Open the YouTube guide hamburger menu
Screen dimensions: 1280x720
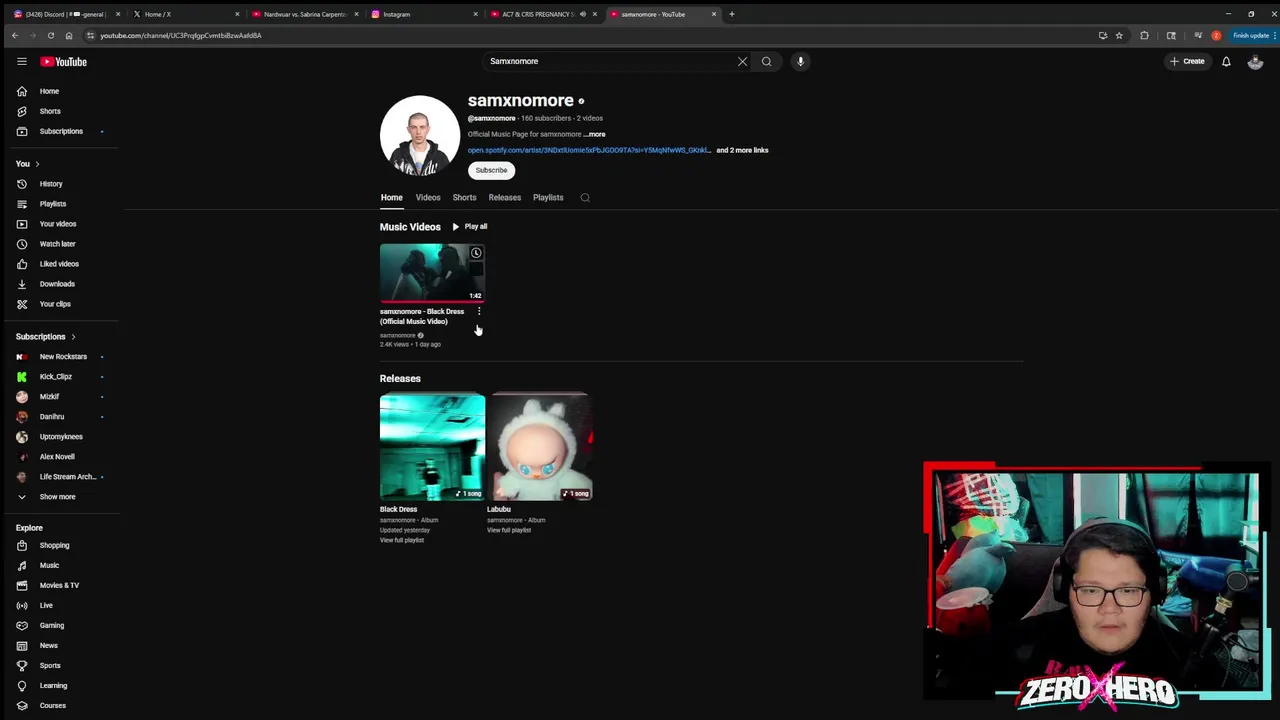pos(21,61)
